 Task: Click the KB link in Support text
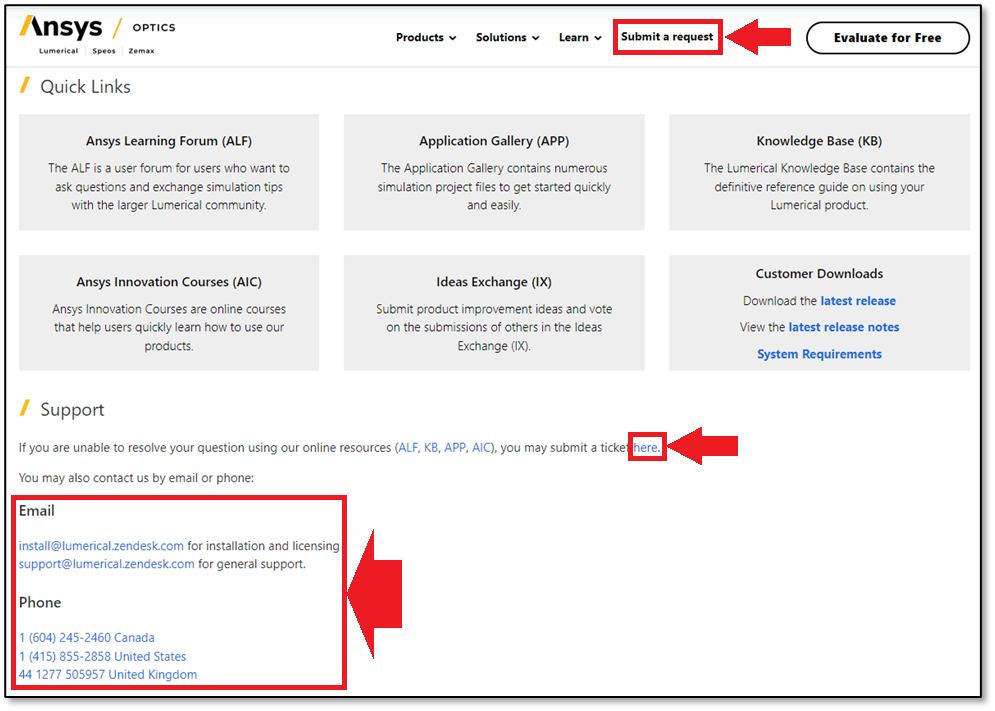[431, 448]
